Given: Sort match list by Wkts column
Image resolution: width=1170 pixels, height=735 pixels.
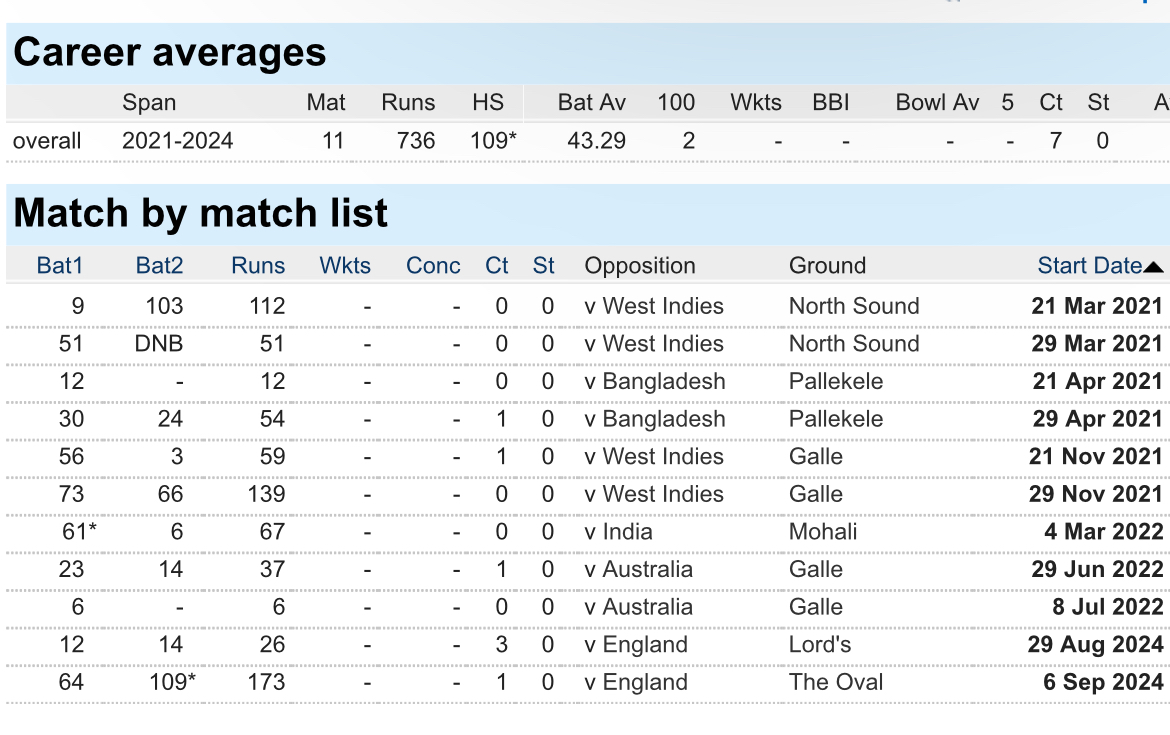Looking at the screenshot, I should (x=345, y=266).
